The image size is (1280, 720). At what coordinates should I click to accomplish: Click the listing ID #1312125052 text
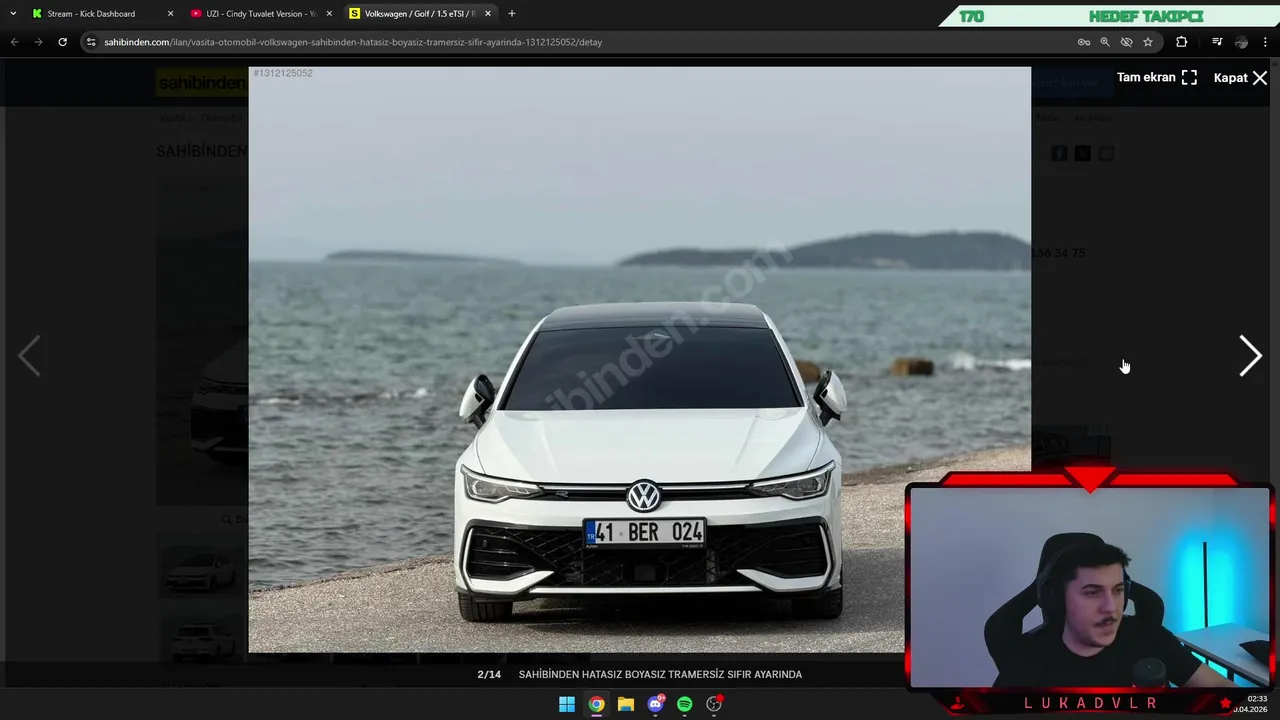(283, 73)
